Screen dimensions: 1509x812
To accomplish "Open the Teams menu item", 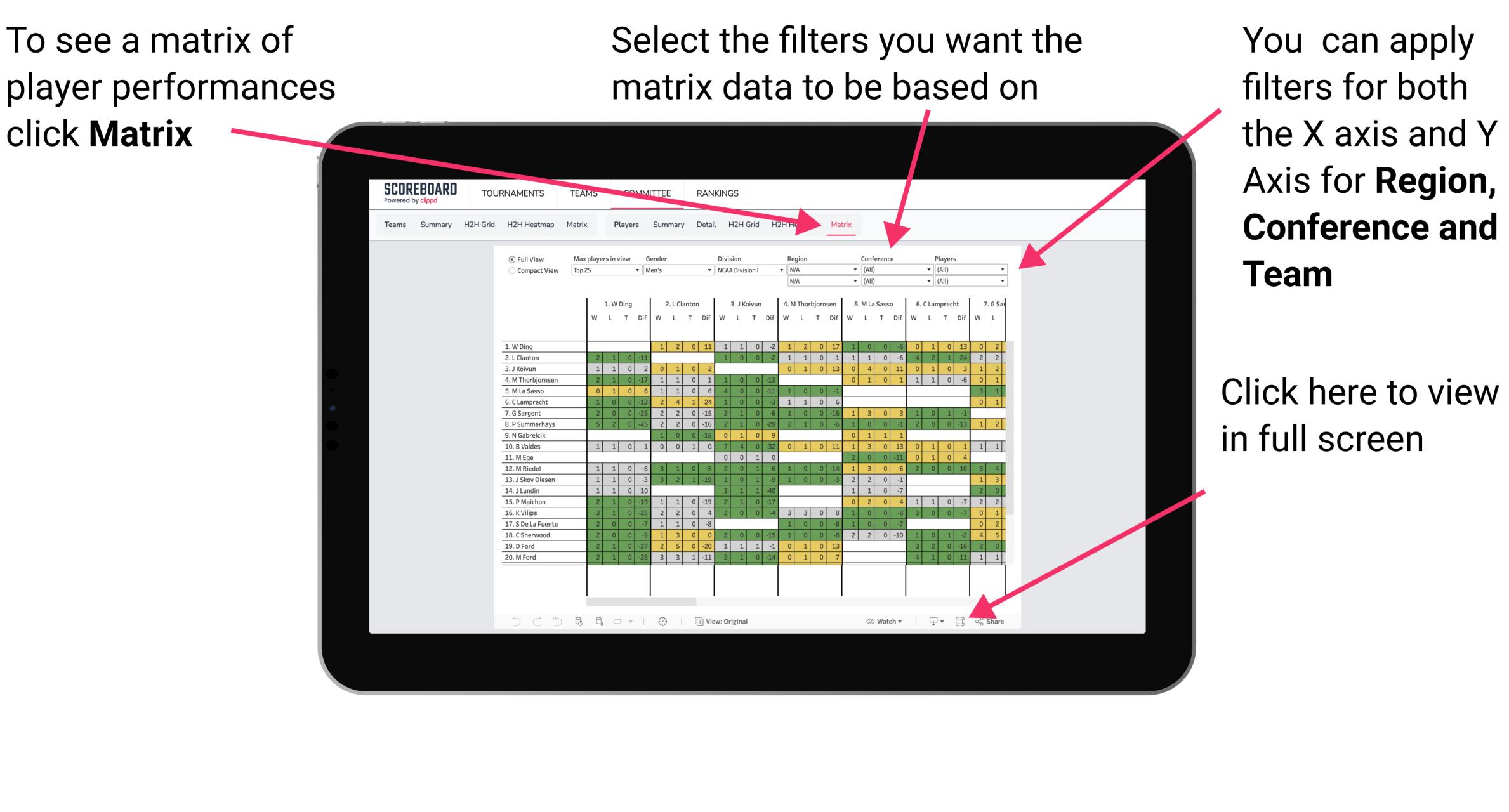I will tap(582, 194).
